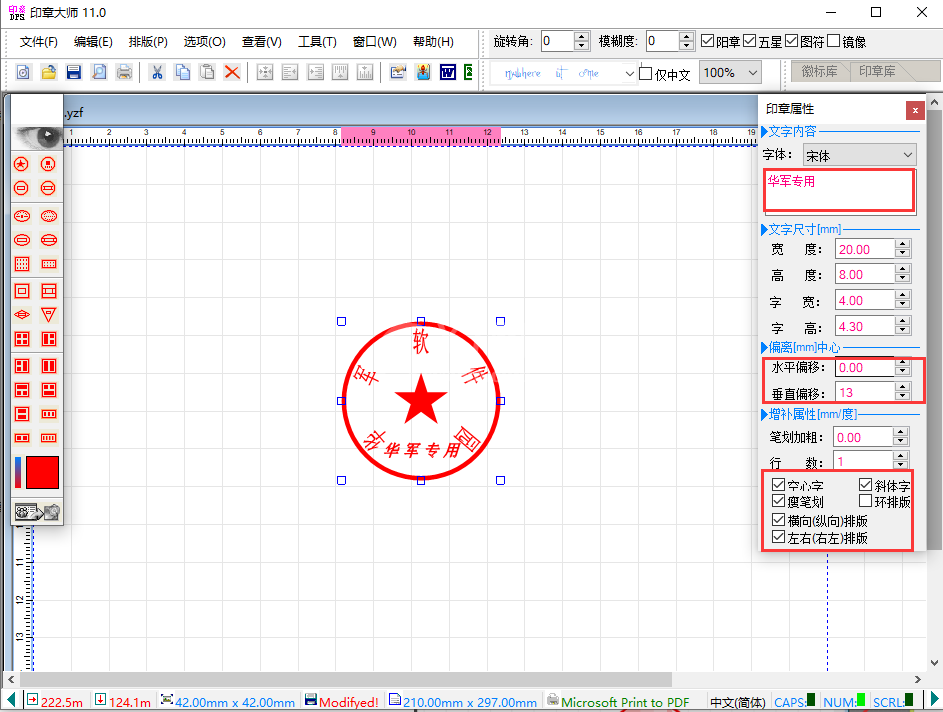Export to Word via W icon
The width and height of the screenshot is (943, 712).
[448, 73]
